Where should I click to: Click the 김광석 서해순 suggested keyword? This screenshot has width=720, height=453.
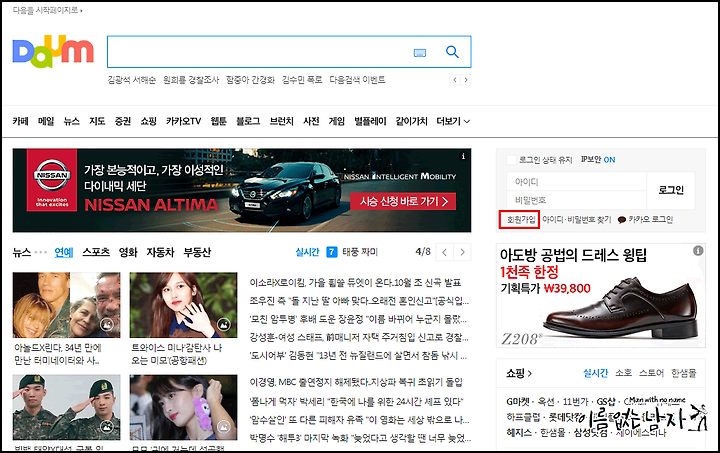click(132, 80)
